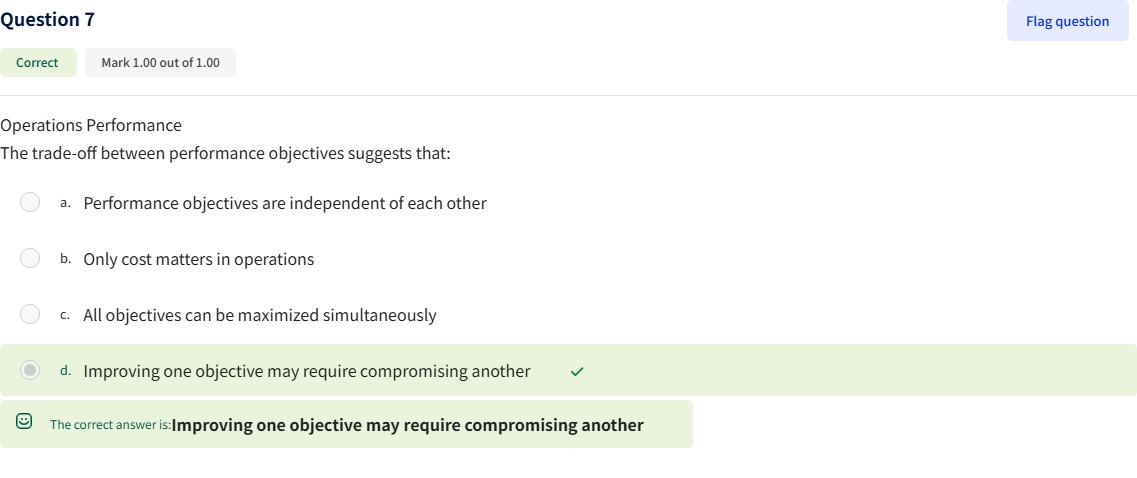The width and height of the screenshot is (1137, 478).
Task: Choose "Only cost matters in operations" answer text
Action: coord(198,259)
